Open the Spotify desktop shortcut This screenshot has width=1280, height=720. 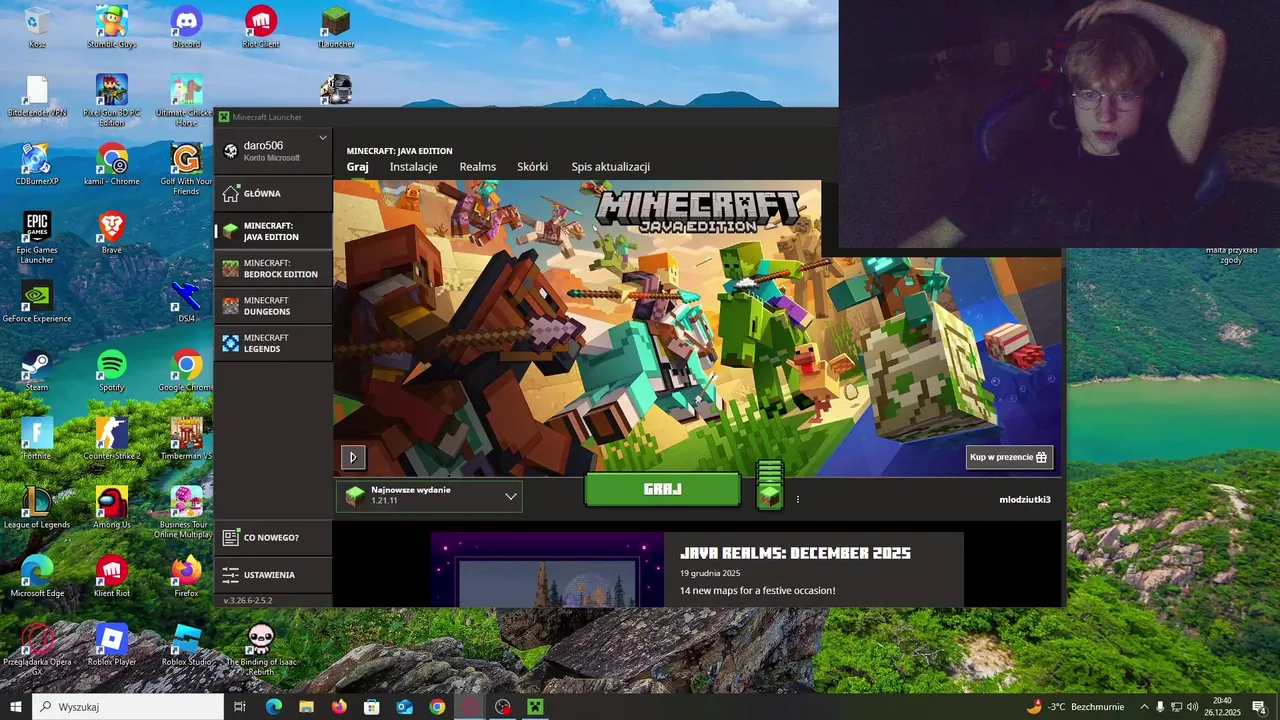point(112,370)
